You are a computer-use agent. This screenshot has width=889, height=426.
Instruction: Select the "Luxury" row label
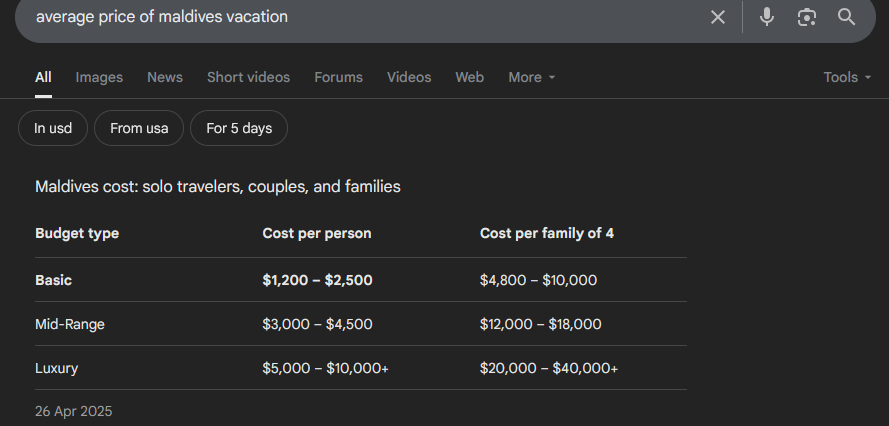point(57,369)
